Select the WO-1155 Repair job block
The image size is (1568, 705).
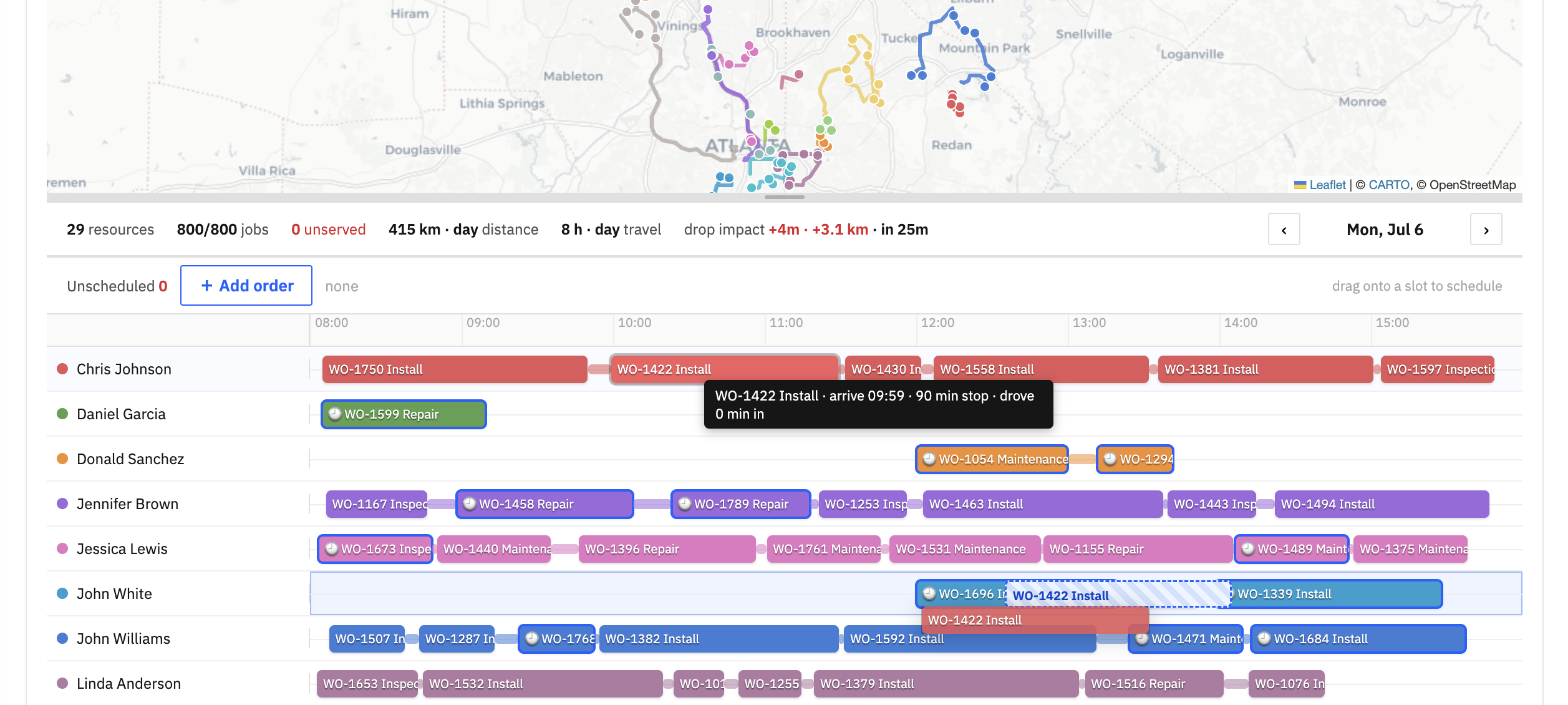pyautogui.click(x=1138, y=549)
